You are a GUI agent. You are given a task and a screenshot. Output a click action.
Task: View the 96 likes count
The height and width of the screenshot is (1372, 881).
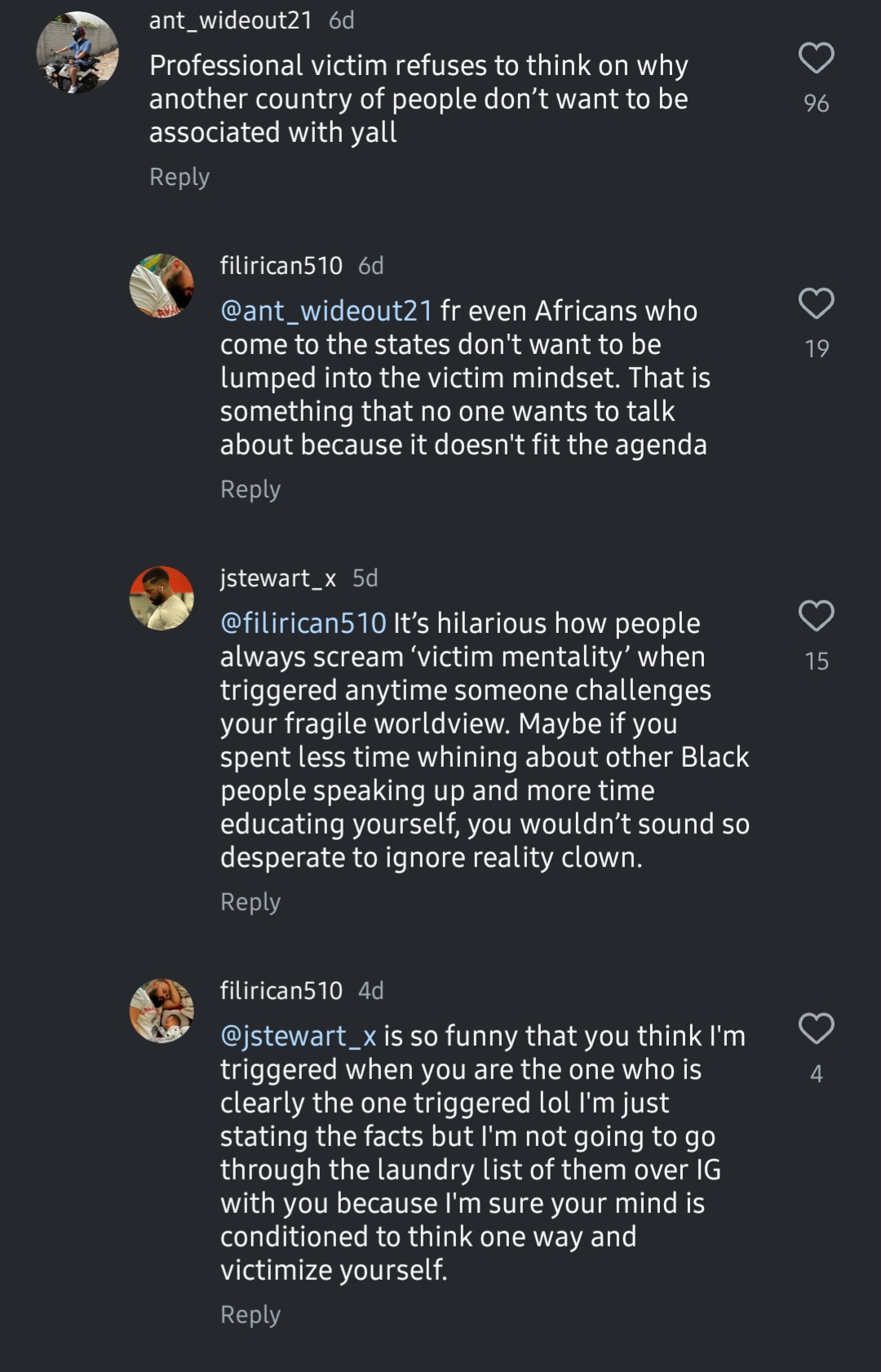tap(816, 104)
